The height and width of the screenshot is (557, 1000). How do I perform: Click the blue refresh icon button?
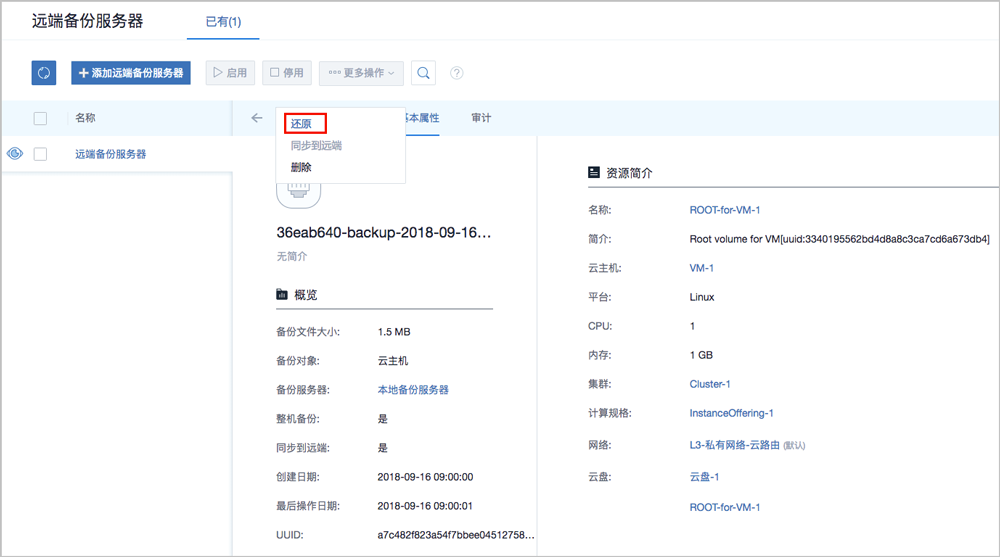44,73
